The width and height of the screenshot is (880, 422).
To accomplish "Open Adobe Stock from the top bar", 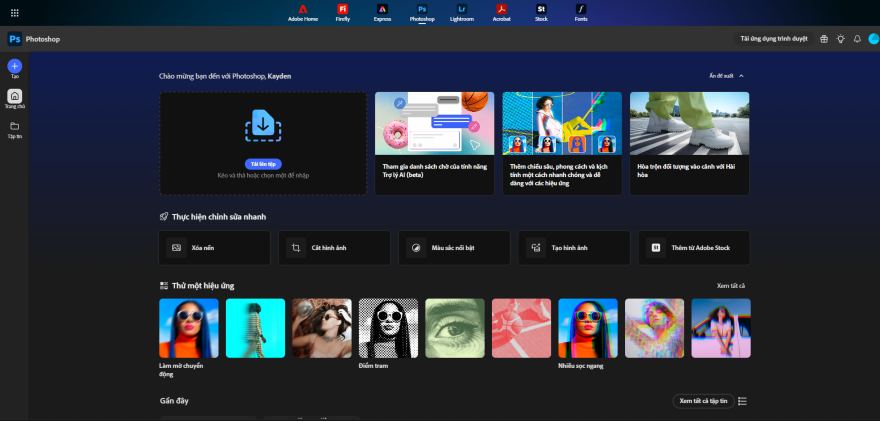I will tap(541, 13).
